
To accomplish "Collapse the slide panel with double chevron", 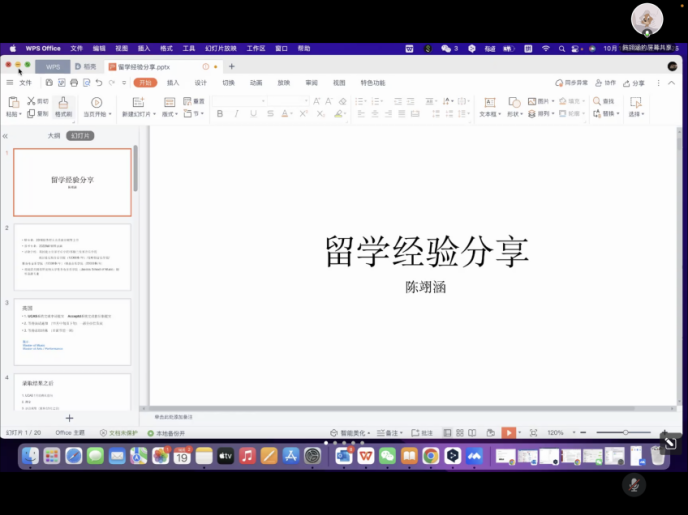I will [5, 135].
